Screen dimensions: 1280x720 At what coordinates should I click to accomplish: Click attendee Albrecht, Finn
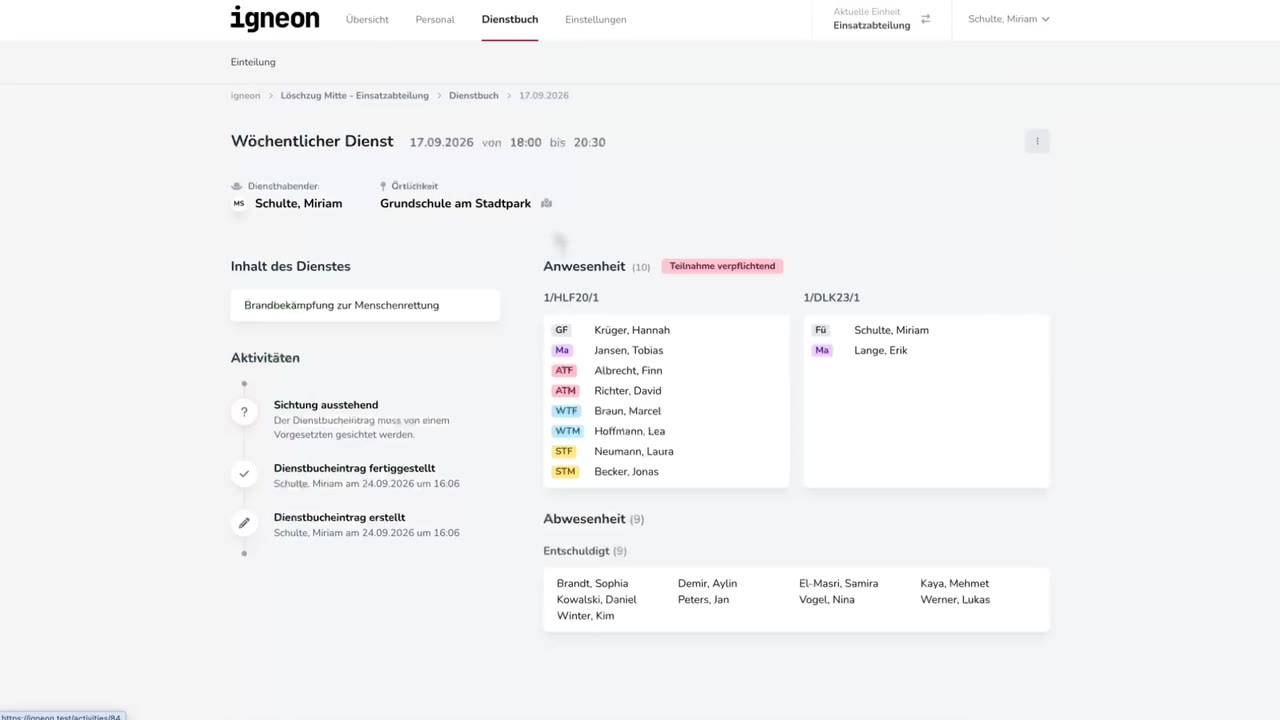click(628, 371)
